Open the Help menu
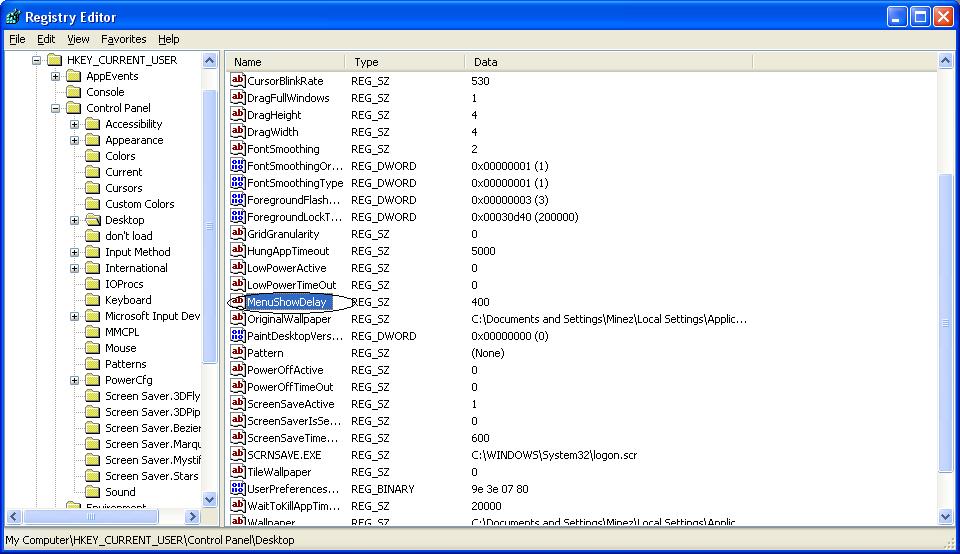Viewport: 960px width, 554px height. (168, 39)
